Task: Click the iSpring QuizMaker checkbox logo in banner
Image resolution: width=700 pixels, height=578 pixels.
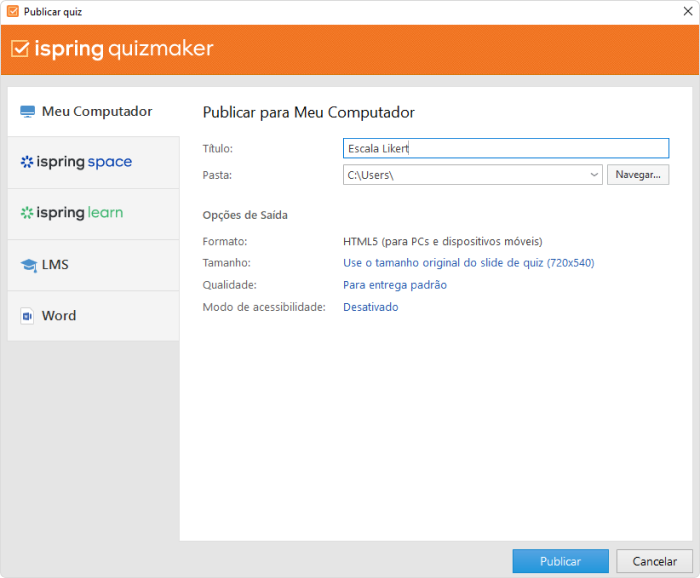Action: click(20, 49)
